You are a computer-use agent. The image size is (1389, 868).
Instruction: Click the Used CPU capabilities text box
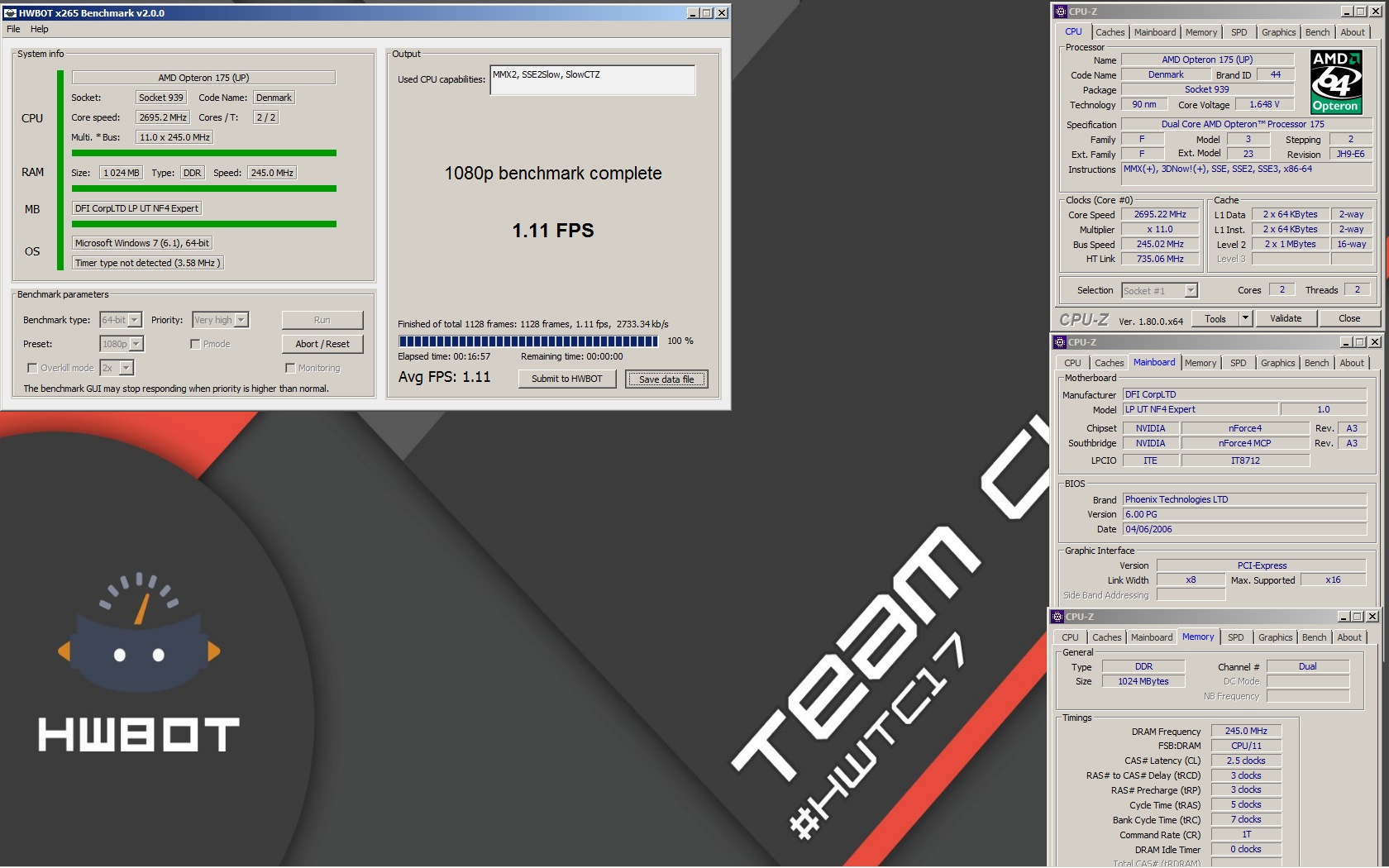593,80
